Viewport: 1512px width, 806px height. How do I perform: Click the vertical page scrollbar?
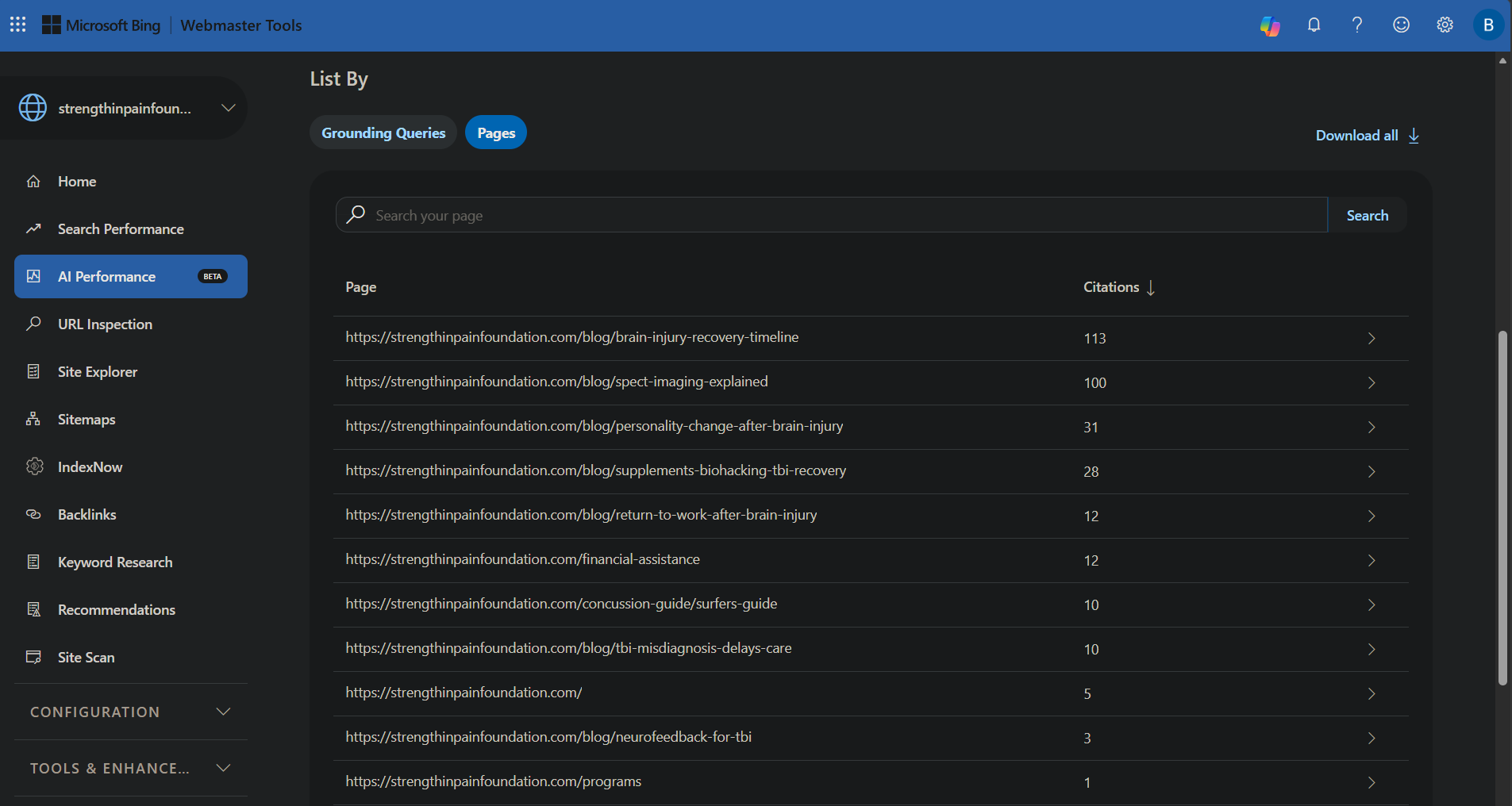point(1502,508)
